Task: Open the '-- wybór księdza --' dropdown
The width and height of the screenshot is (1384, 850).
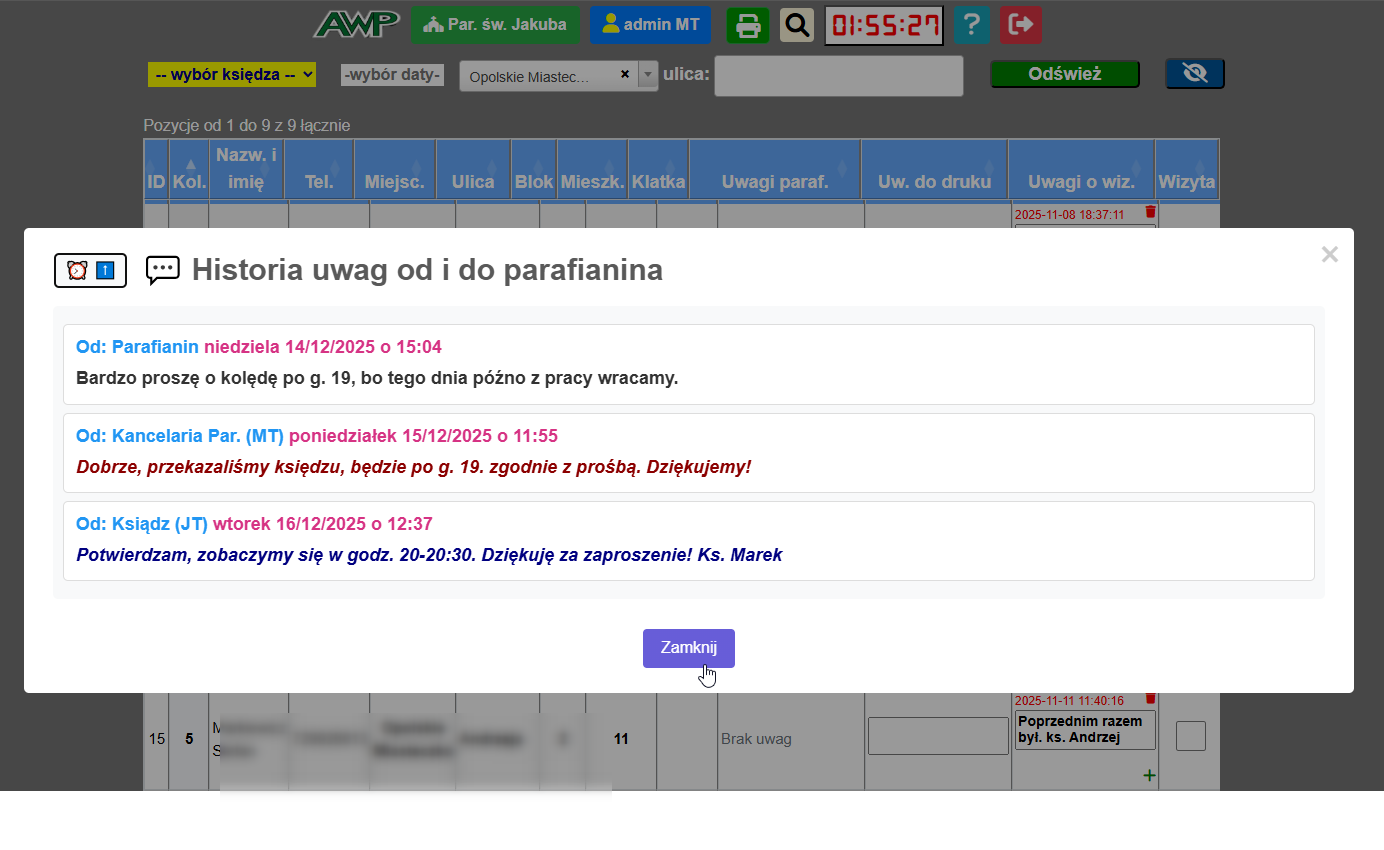Action: (231, 74)
